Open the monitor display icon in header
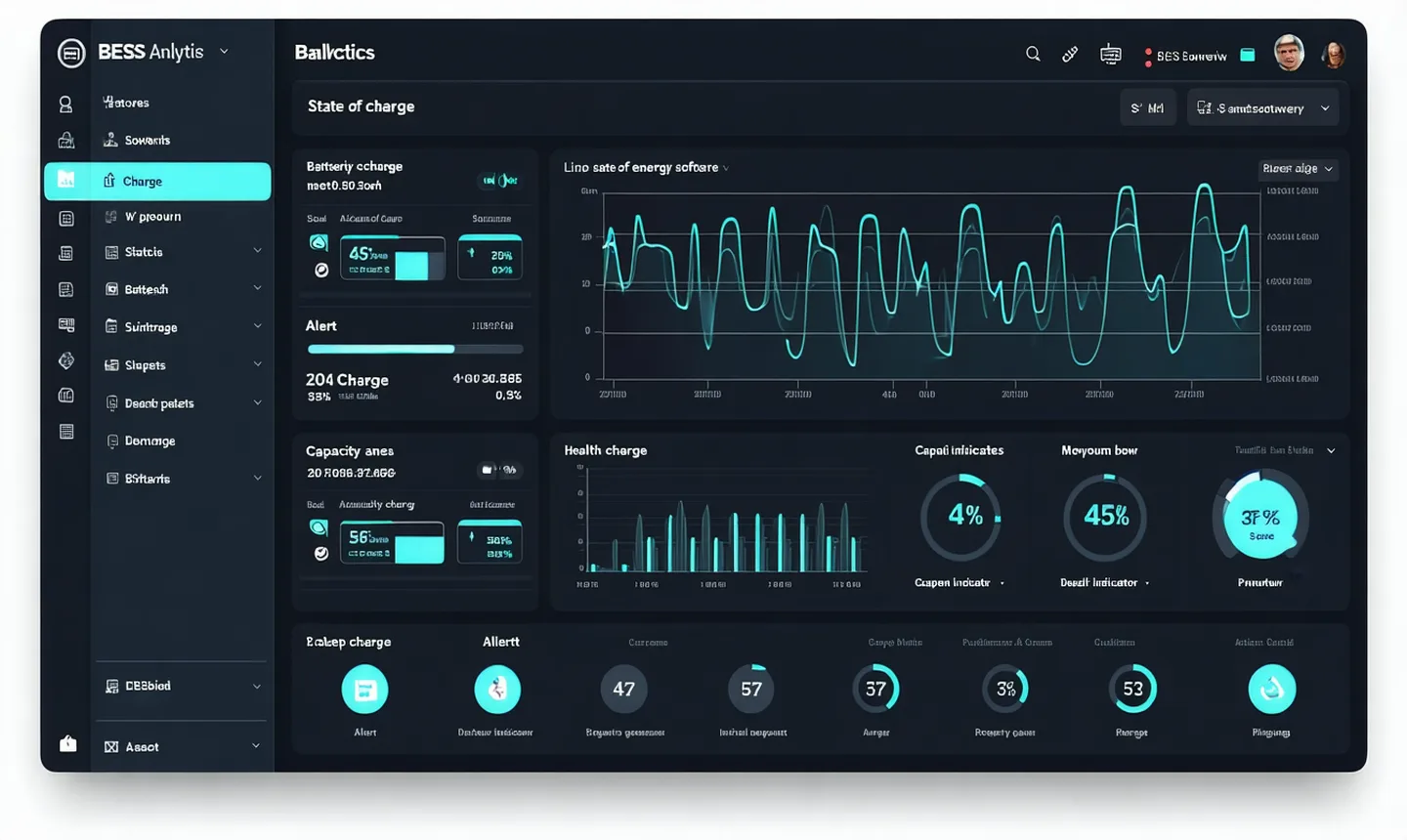 (1111, 55)
